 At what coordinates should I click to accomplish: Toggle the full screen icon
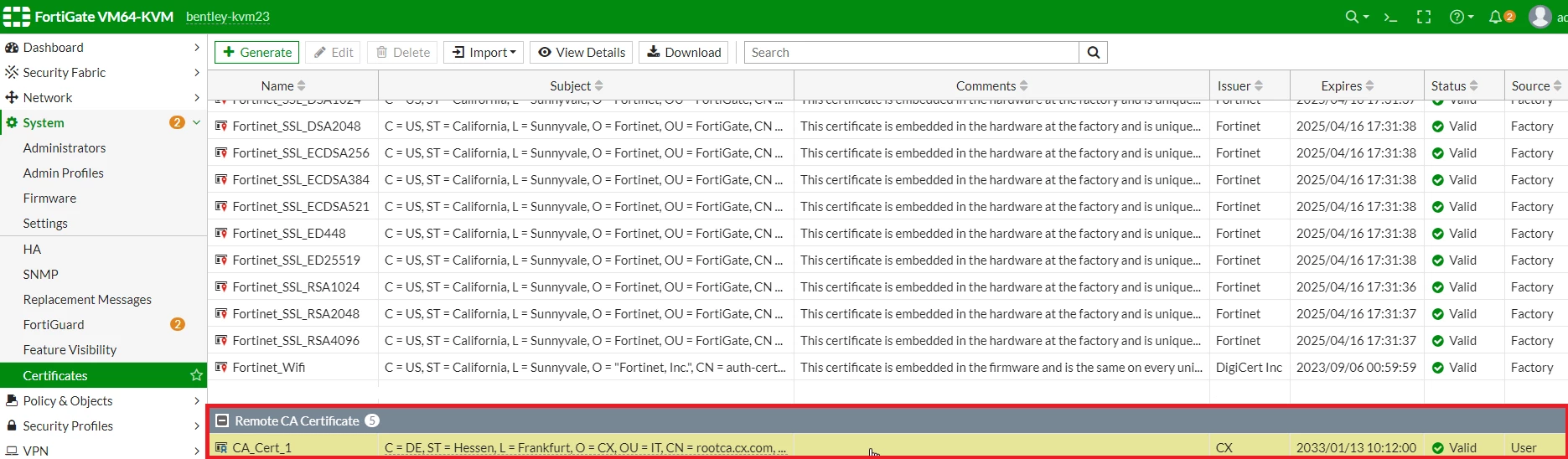[1424, 17]
